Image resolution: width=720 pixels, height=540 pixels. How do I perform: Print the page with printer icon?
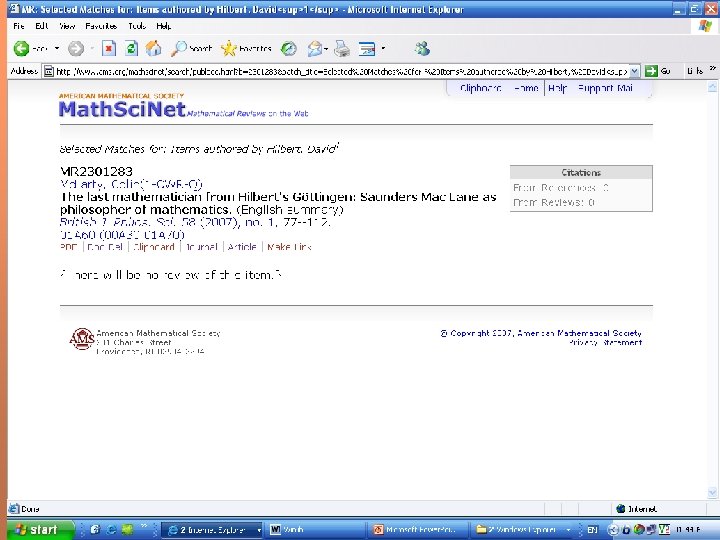[x=342, y=48]
